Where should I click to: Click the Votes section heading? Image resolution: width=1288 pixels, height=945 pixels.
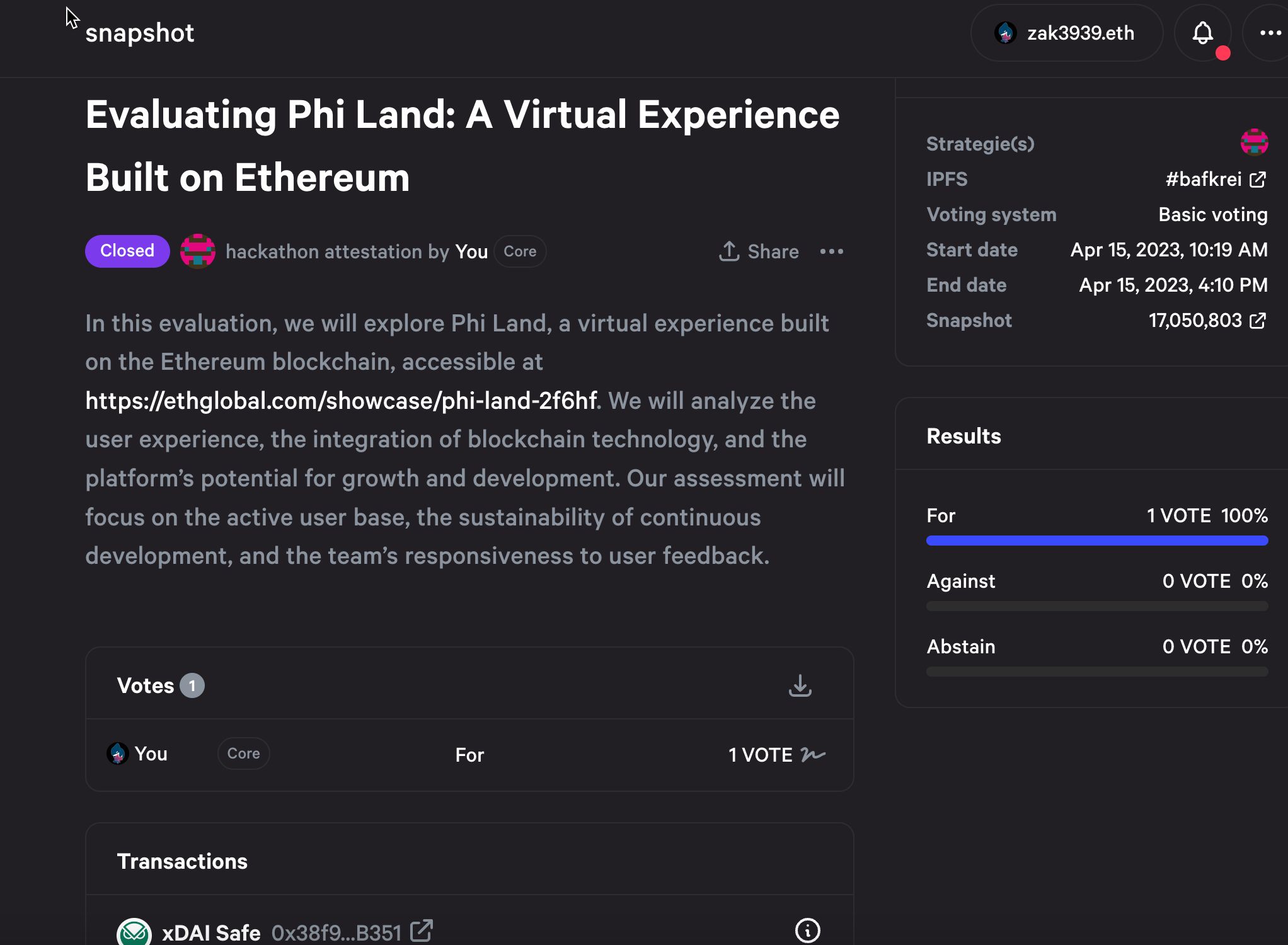point(146,685)
